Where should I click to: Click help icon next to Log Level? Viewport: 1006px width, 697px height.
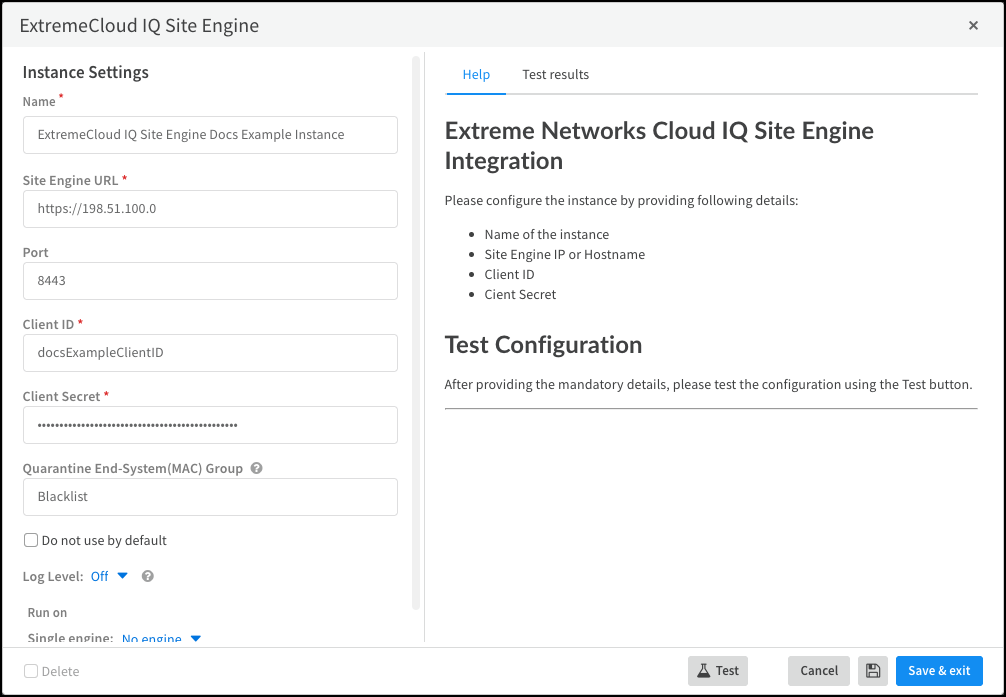point(148,576)
